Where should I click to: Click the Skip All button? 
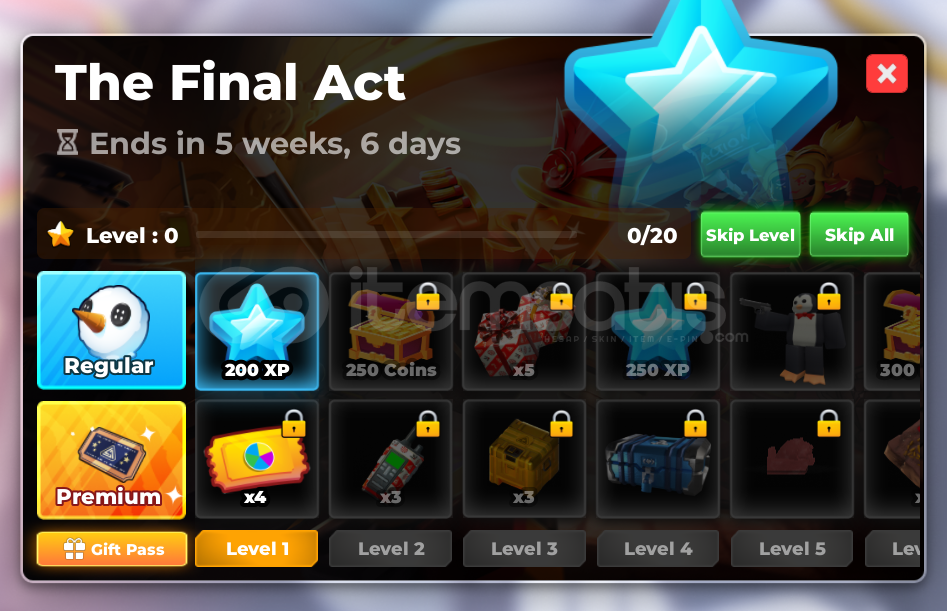tap(859, 234)
